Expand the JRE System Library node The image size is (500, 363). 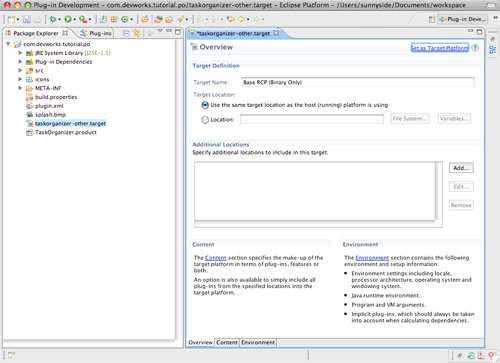(x=20, y=53)
